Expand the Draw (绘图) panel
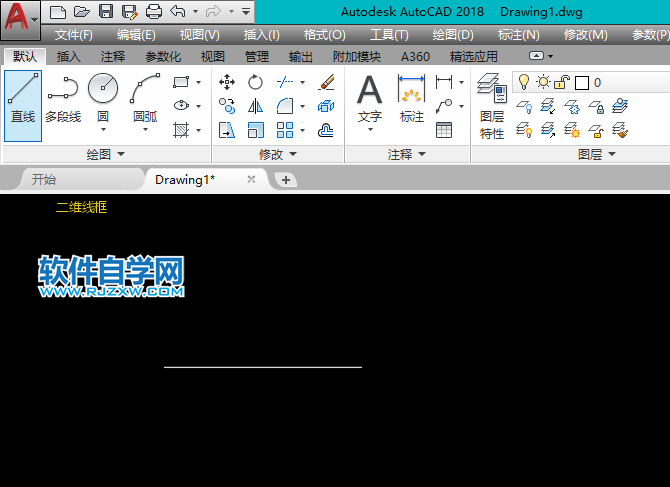 click(x=106, y=154)
